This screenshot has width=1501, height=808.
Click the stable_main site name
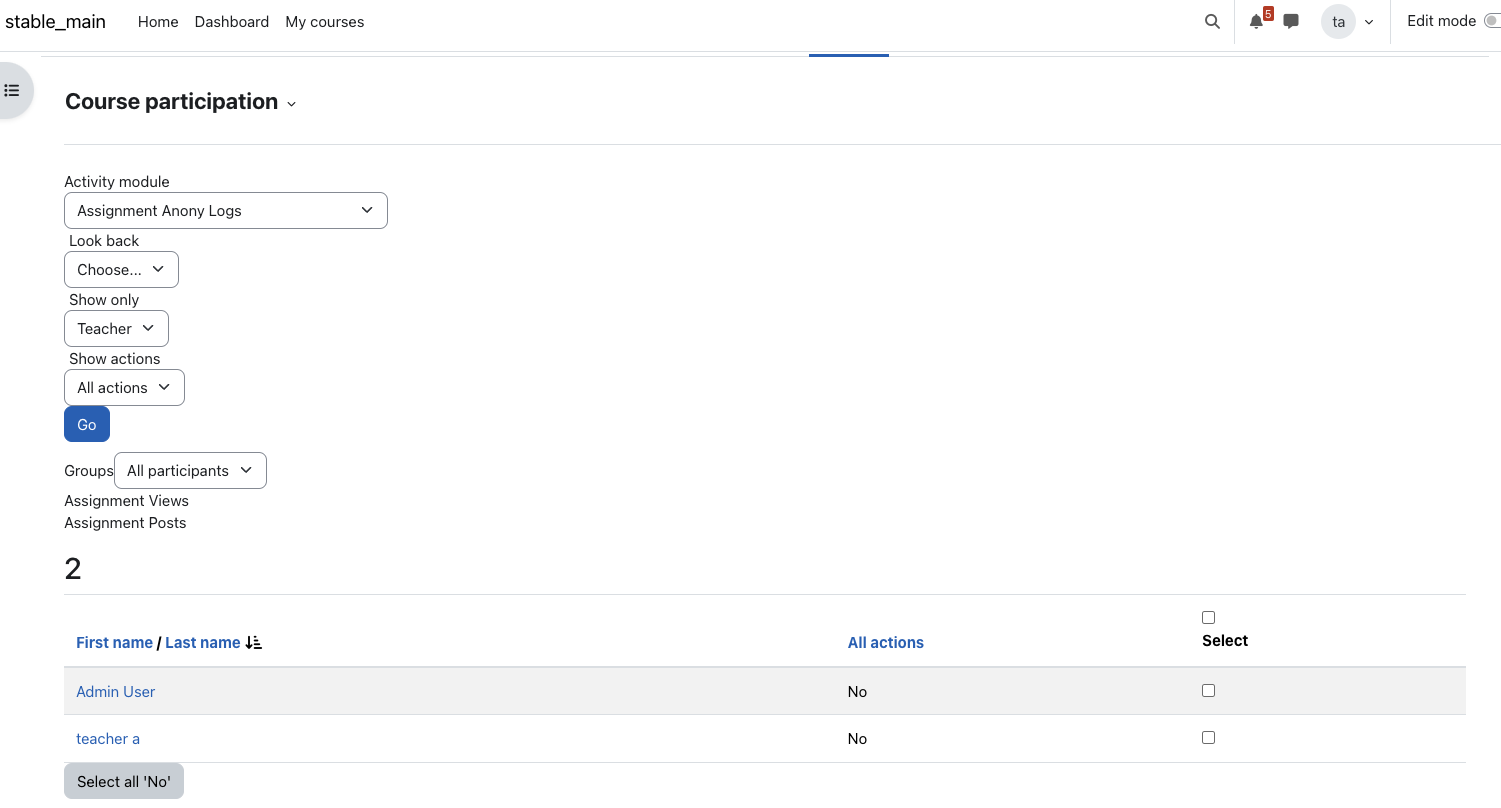pos(56,21)
